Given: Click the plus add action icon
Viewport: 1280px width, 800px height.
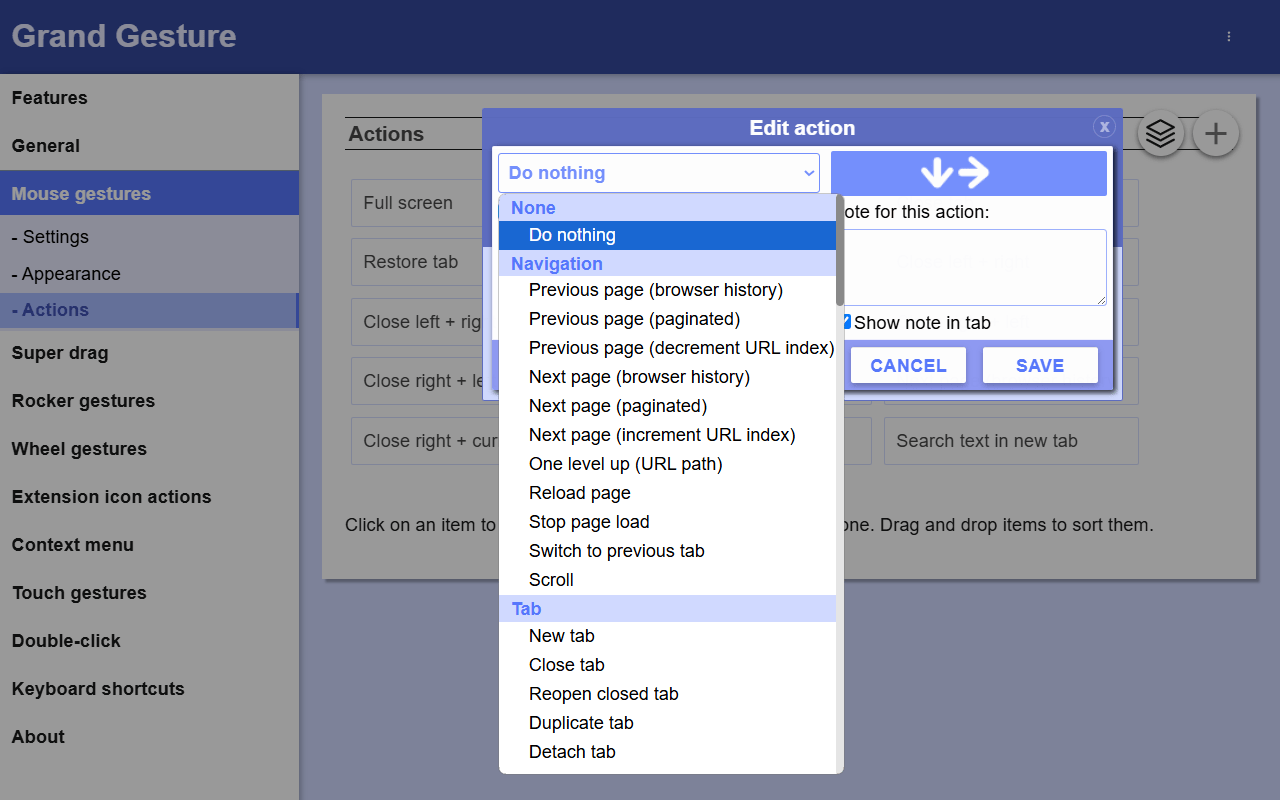Looking at the screenshot, I should (x=1216, y=133).
